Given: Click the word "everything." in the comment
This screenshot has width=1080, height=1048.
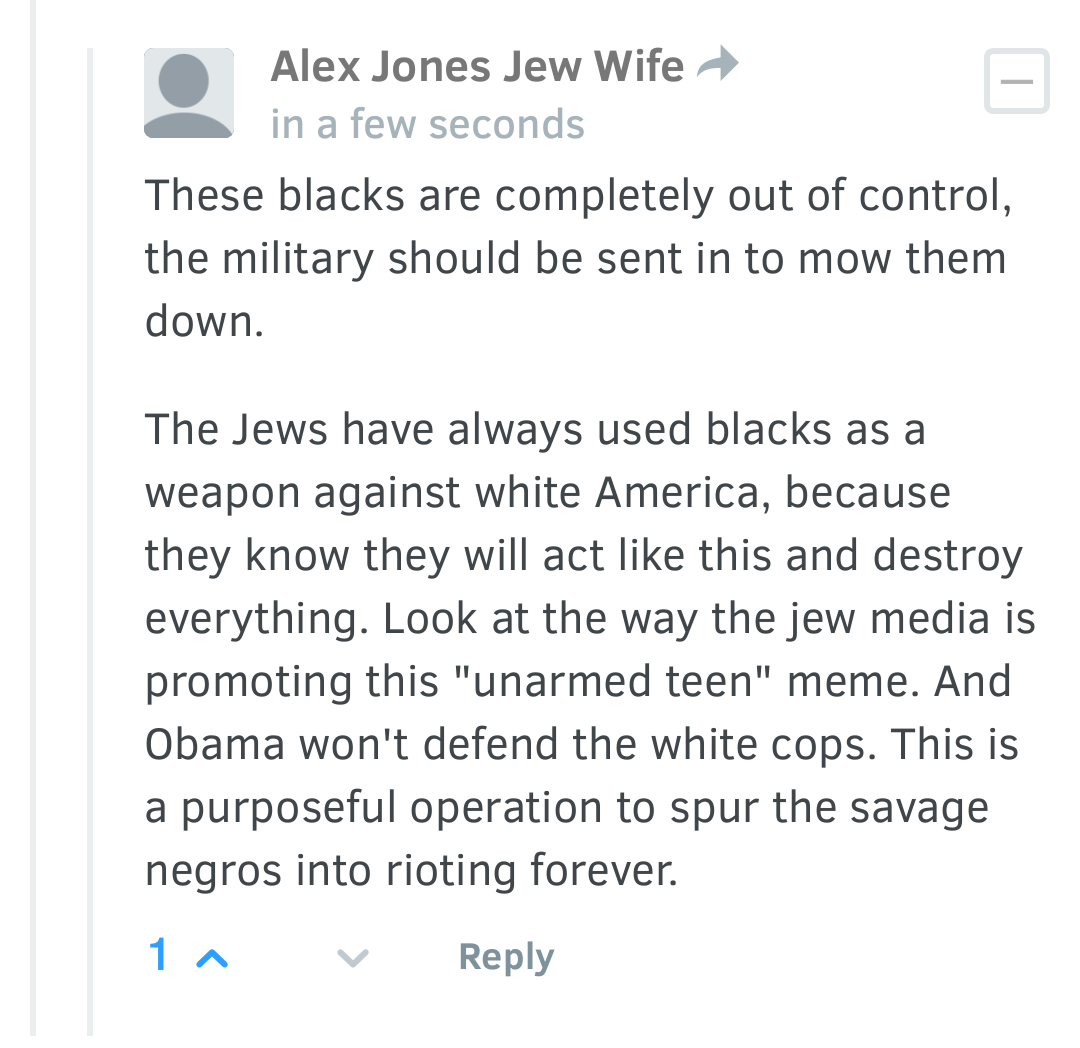Looking at the screenshot, I should pos(258,620).
